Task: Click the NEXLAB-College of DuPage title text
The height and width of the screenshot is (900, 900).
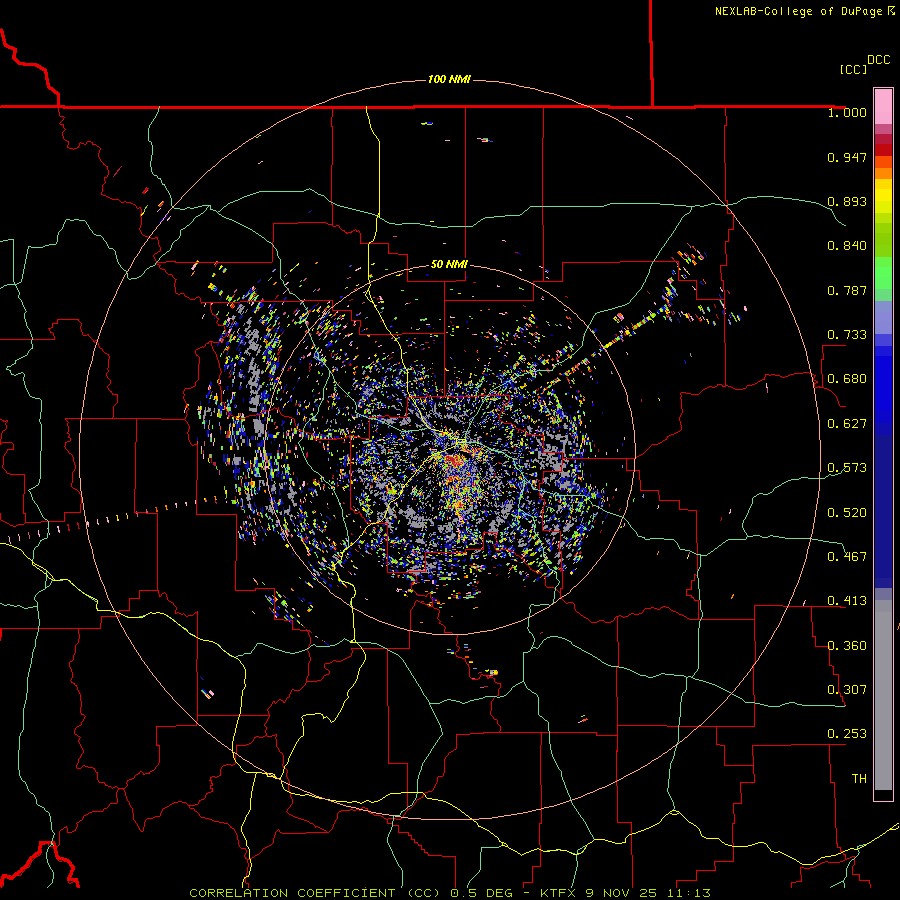Action: pos(800,11)
